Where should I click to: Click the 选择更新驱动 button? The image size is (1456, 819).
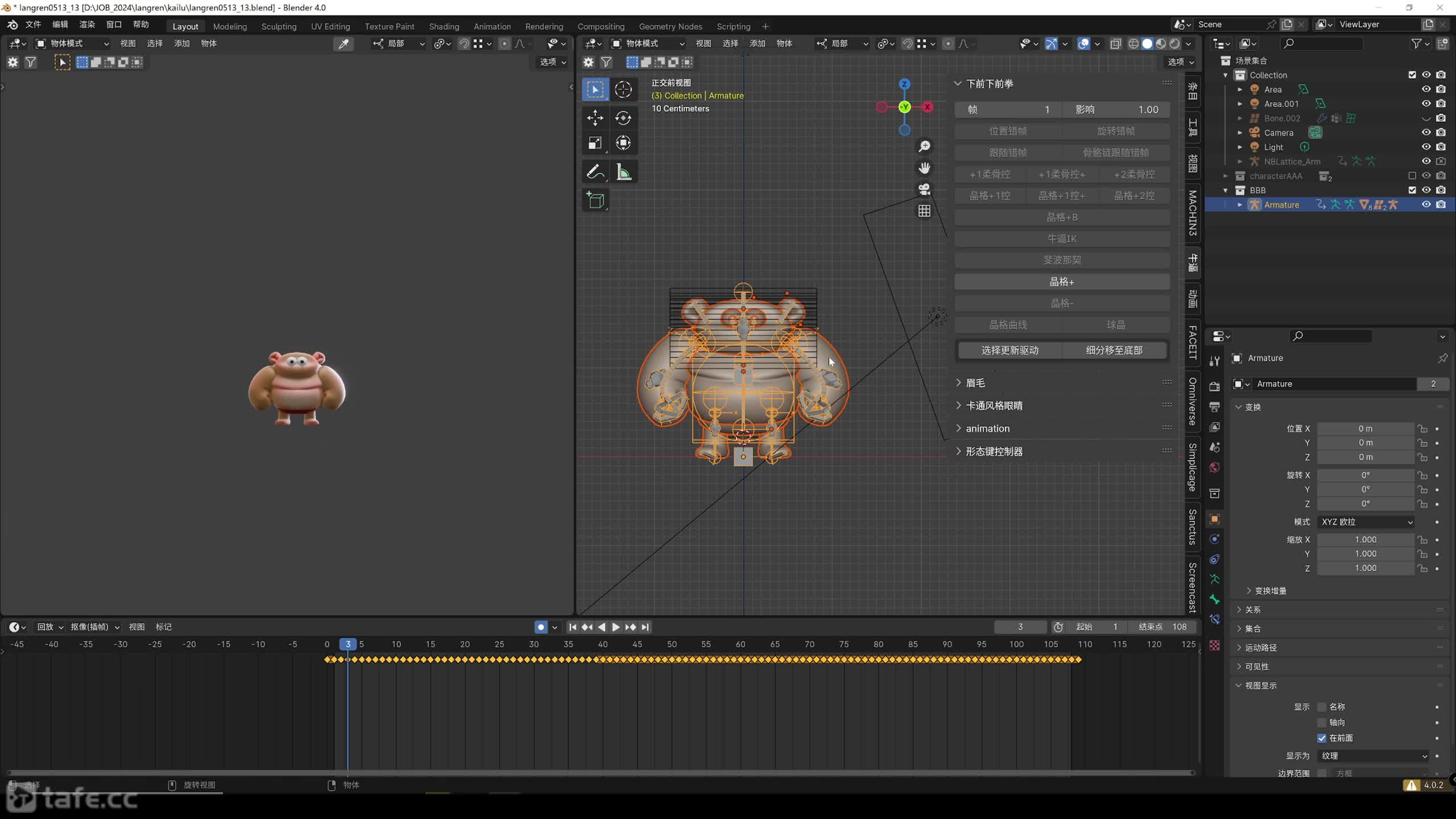1010,350
